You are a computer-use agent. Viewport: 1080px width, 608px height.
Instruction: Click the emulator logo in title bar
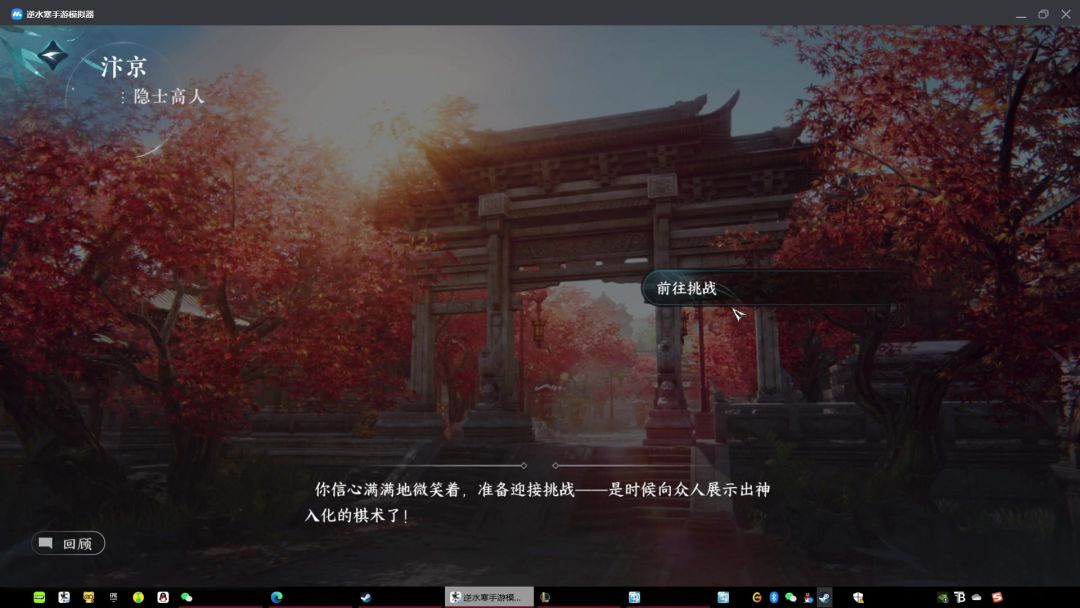[x=15, y=14]
